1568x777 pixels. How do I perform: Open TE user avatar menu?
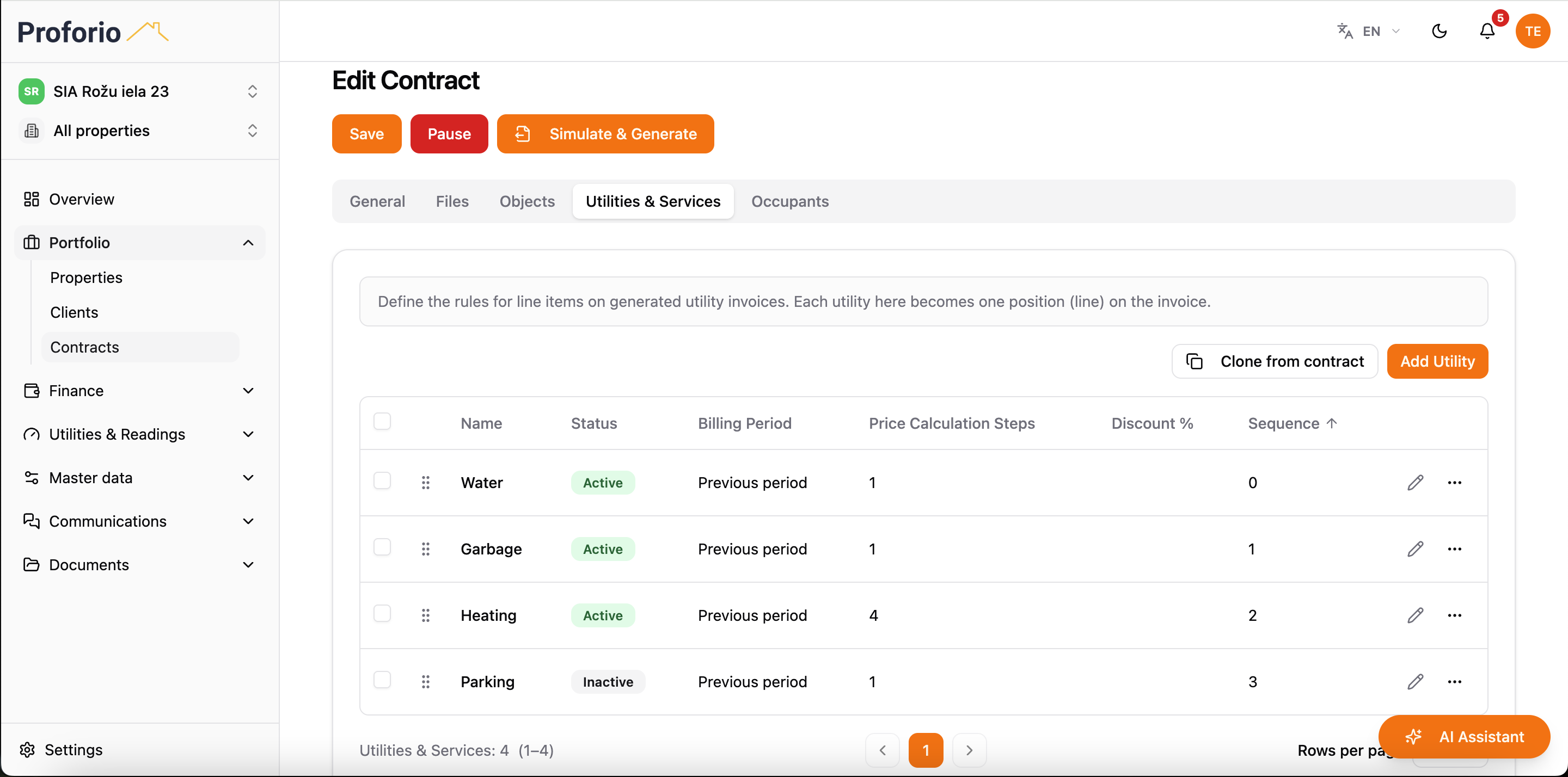(x=1533, y=31)
